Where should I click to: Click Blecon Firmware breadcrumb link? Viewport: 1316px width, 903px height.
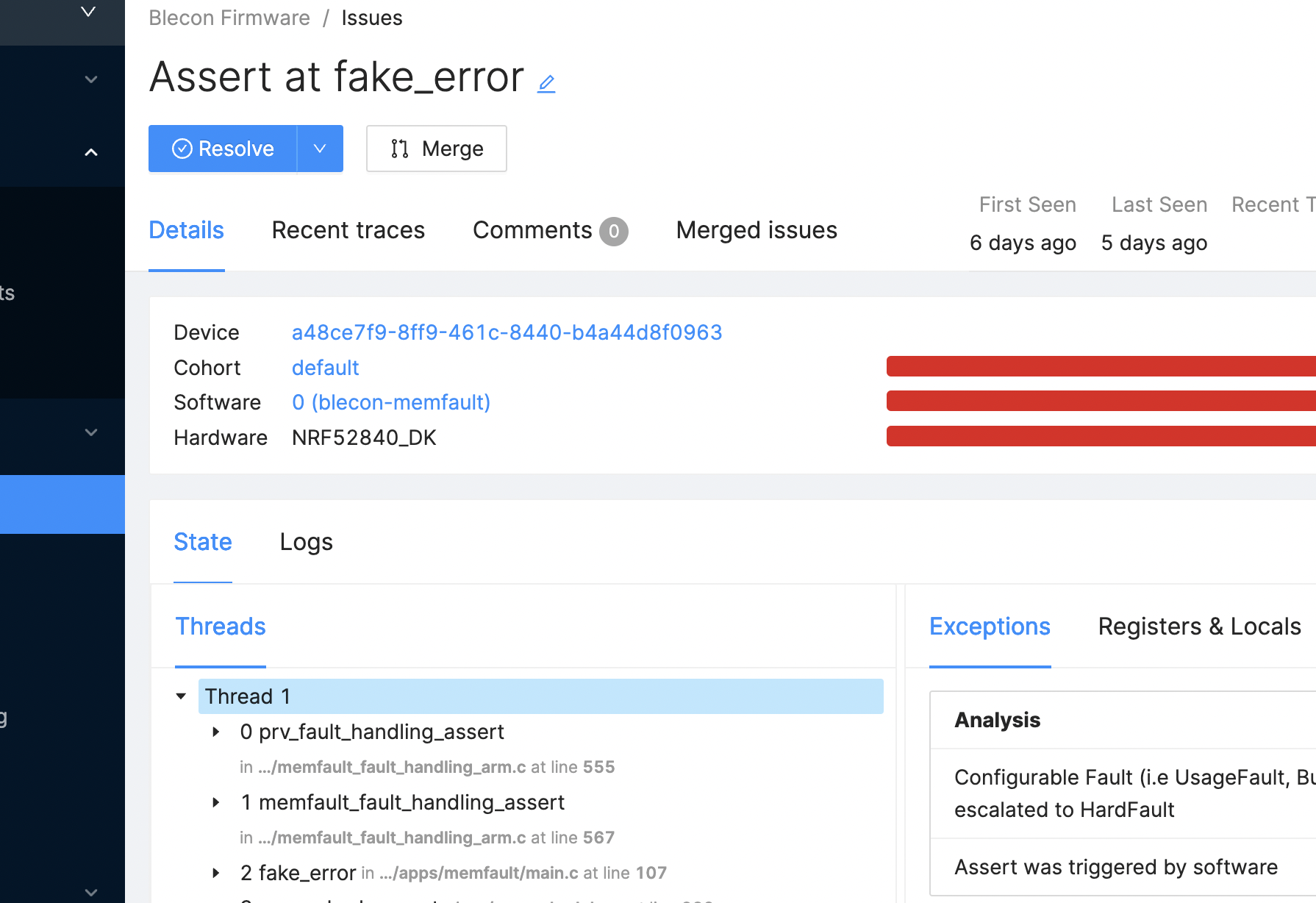click(x=229, y=18)
